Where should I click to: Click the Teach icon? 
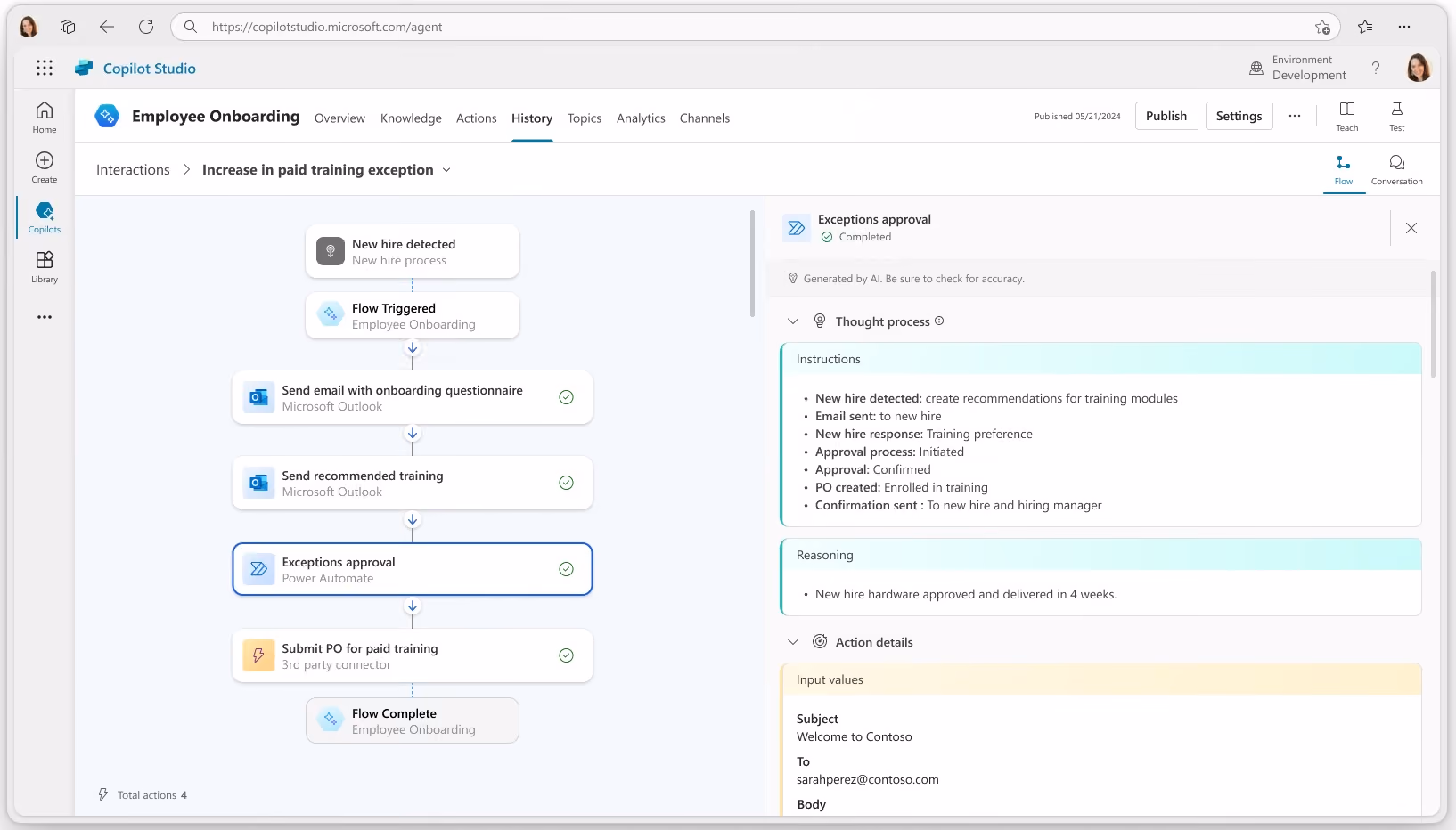tap(1347, 116)
